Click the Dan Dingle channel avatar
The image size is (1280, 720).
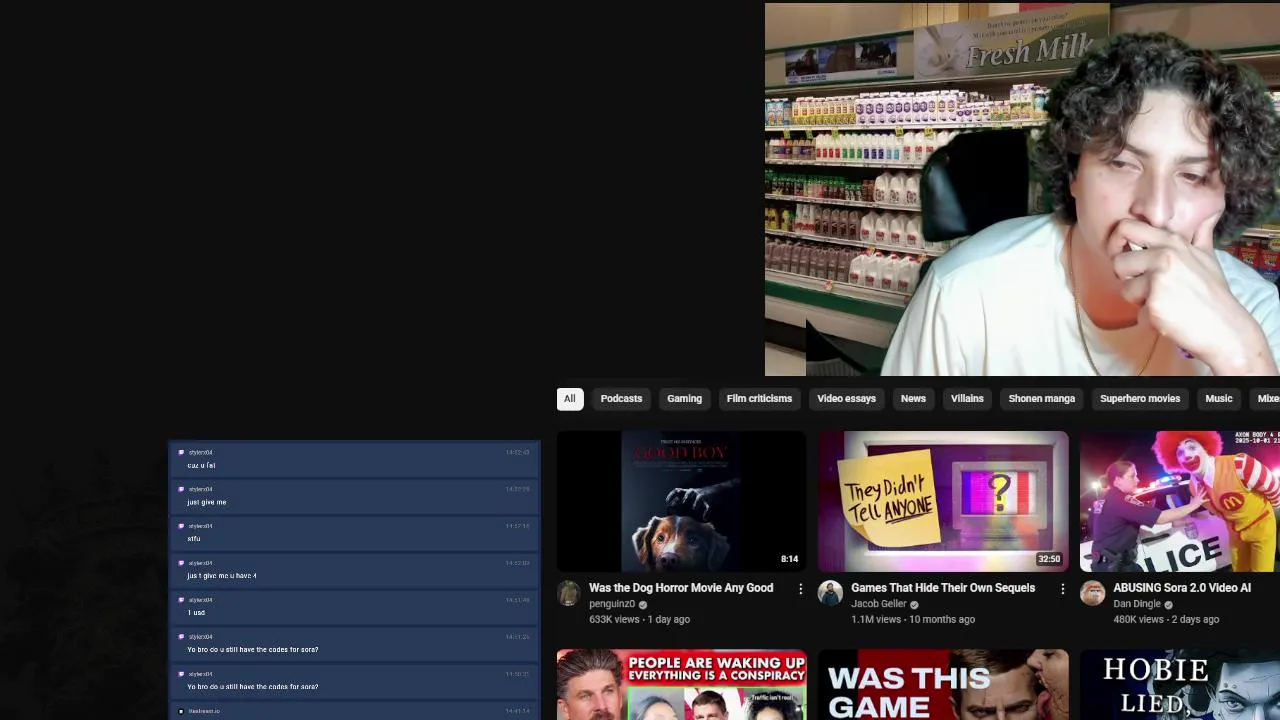(x=1092, y=593)
